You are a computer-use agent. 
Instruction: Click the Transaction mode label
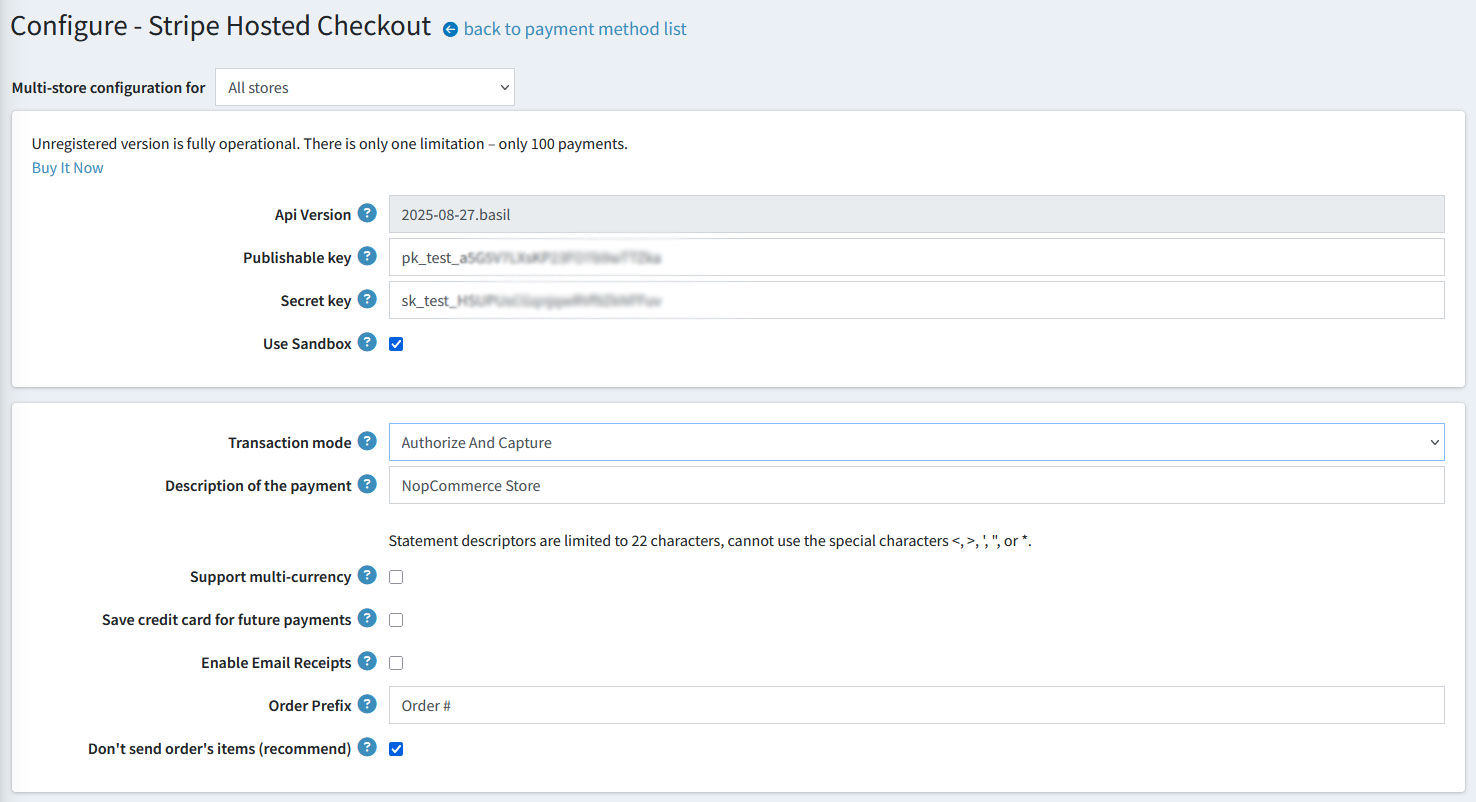(290, 442)
